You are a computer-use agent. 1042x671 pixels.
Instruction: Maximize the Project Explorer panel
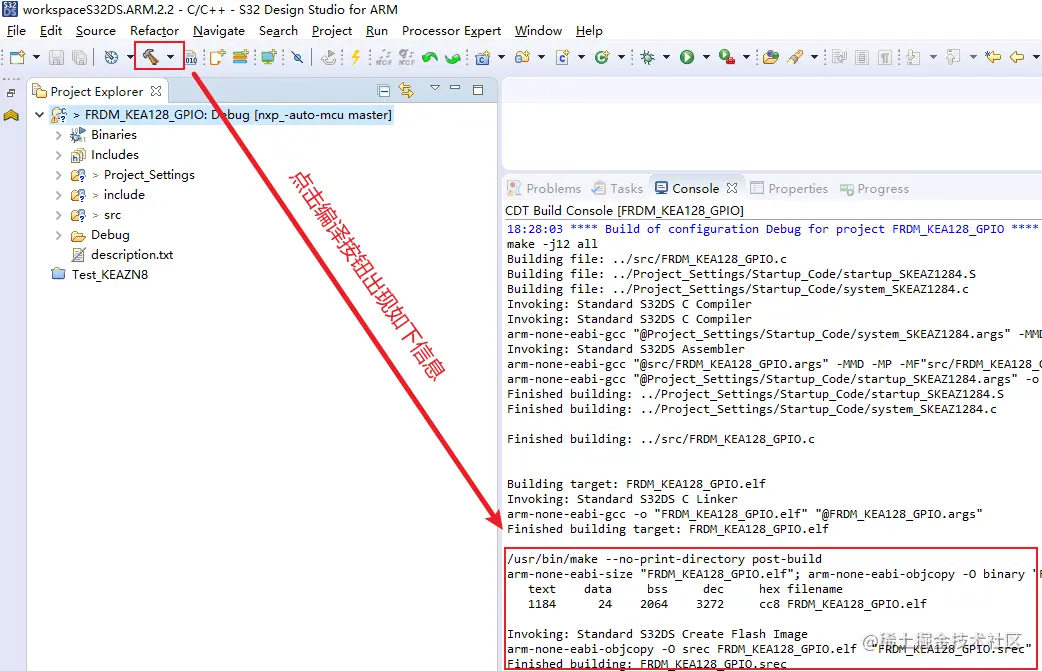478,90
